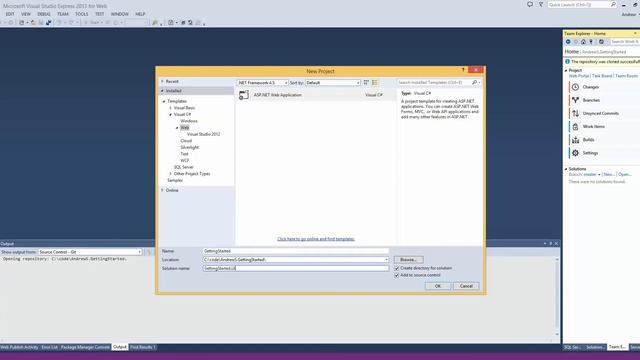640x360 pixels.
Task: Open the Web Portal link
Action: coord(579,76)
